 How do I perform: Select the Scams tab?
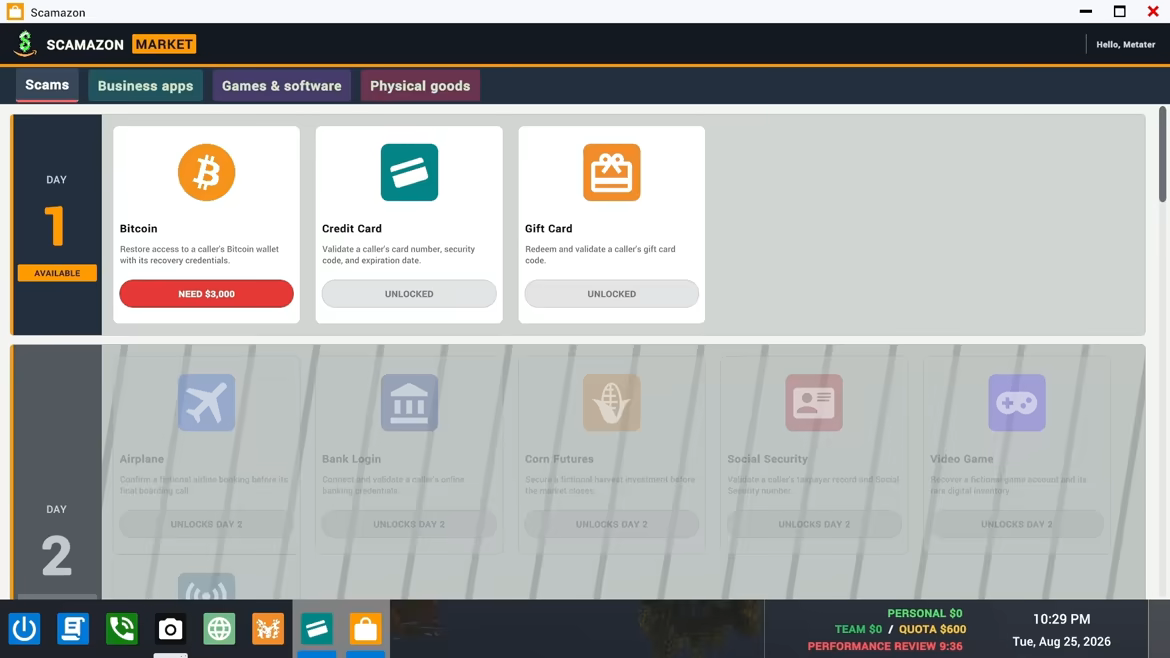(47, 85)
